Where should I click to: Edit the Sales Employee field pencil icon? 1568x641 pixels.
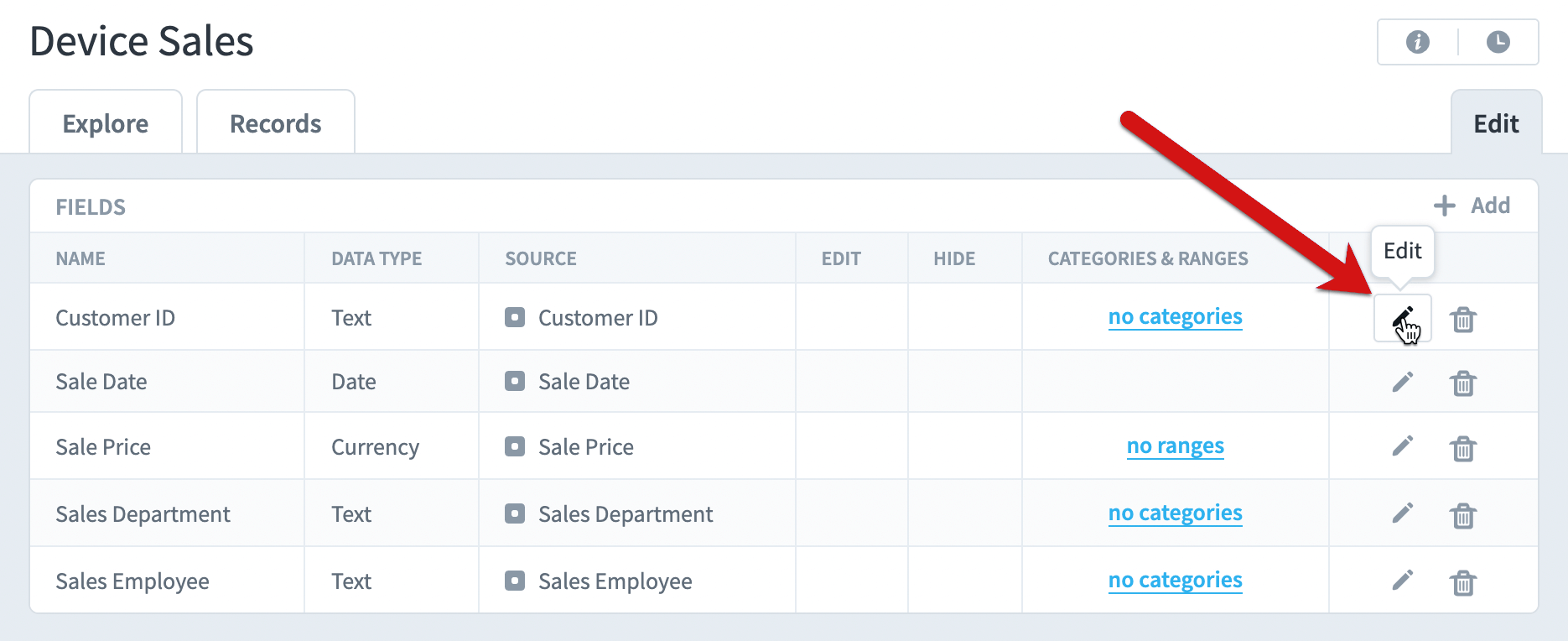(x=1403, y=580)
